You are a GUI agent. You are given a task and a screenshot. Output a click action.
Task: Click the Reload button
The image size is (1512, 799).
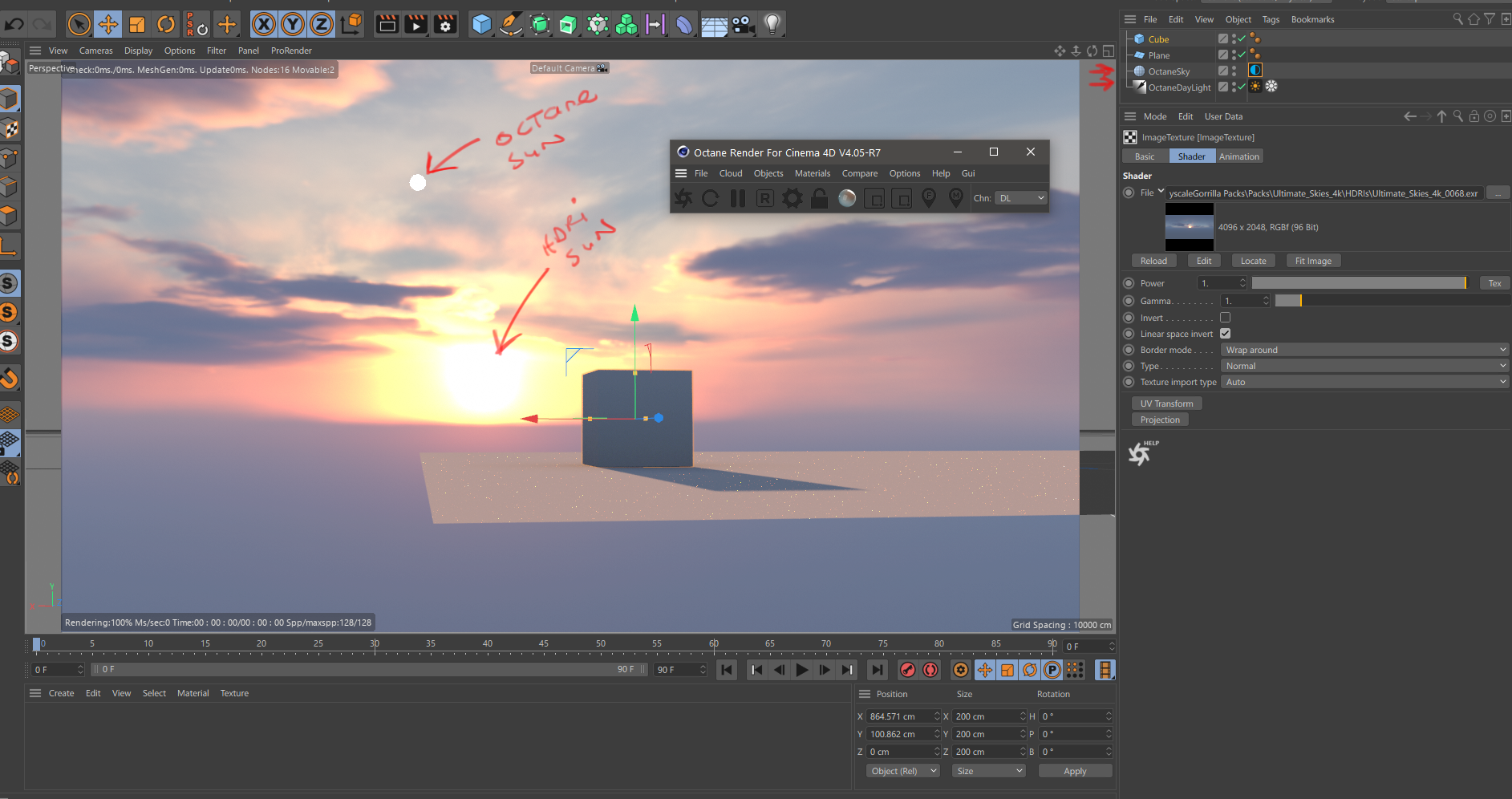1153,261
